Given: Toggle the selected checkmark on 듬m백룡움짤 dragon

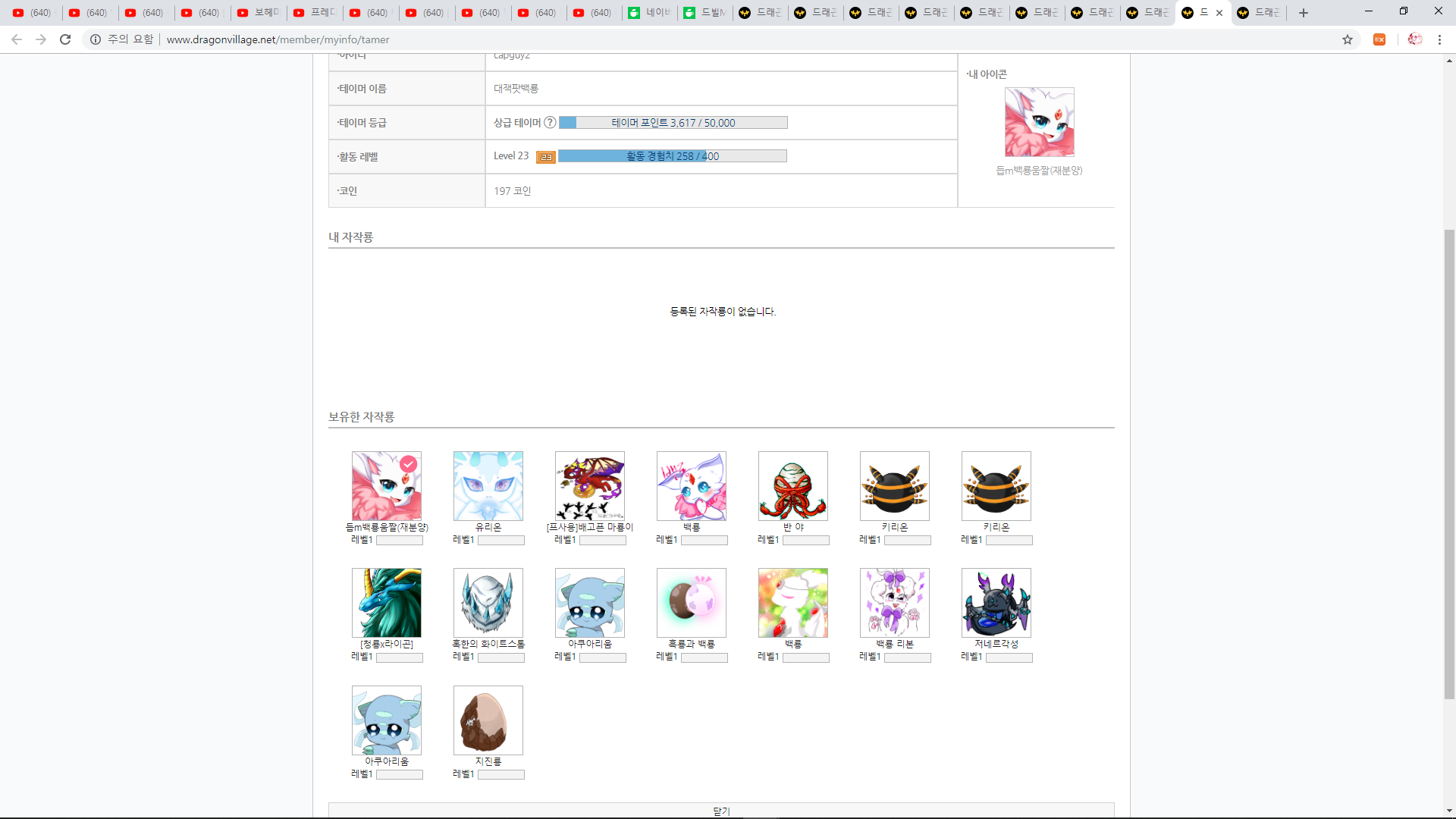Looking at the screenshot, I should (409, 464).
